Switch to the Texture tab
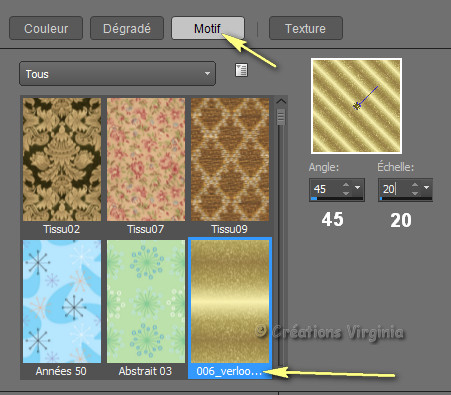 (306, 28)
